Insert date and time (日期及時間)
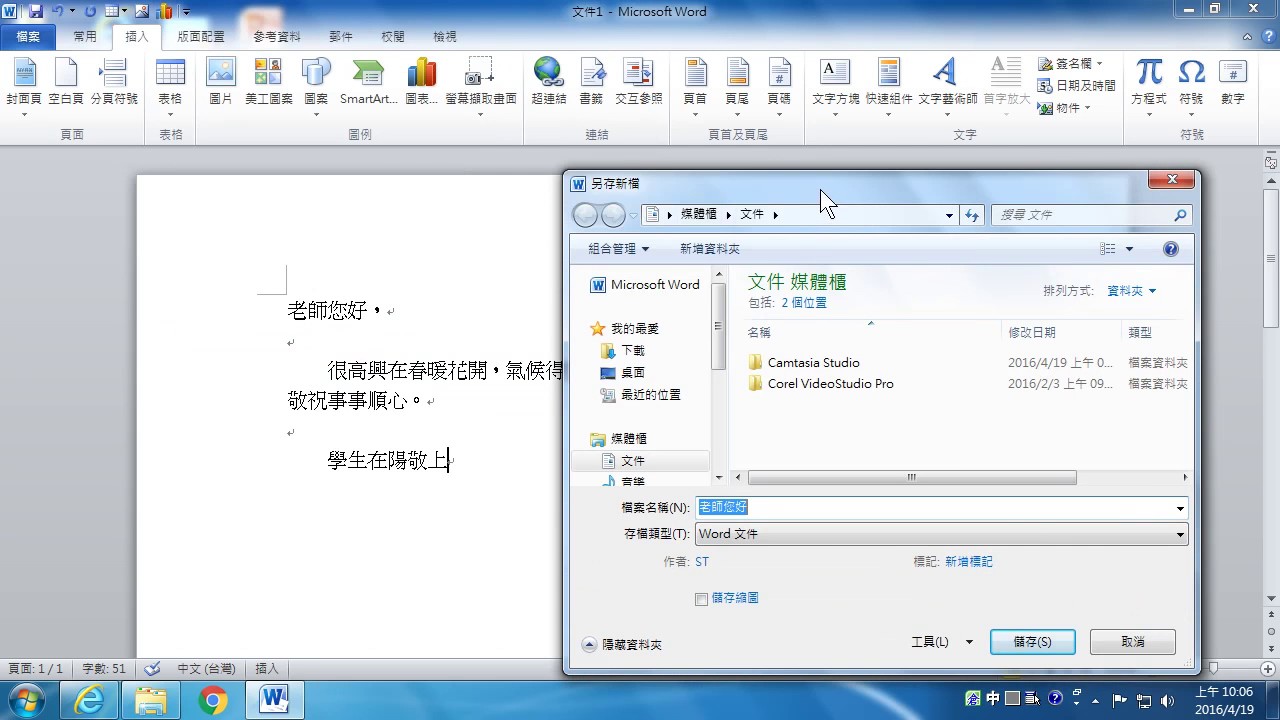The width and height of the screenshot is (1280, 720). [1077, 86]
